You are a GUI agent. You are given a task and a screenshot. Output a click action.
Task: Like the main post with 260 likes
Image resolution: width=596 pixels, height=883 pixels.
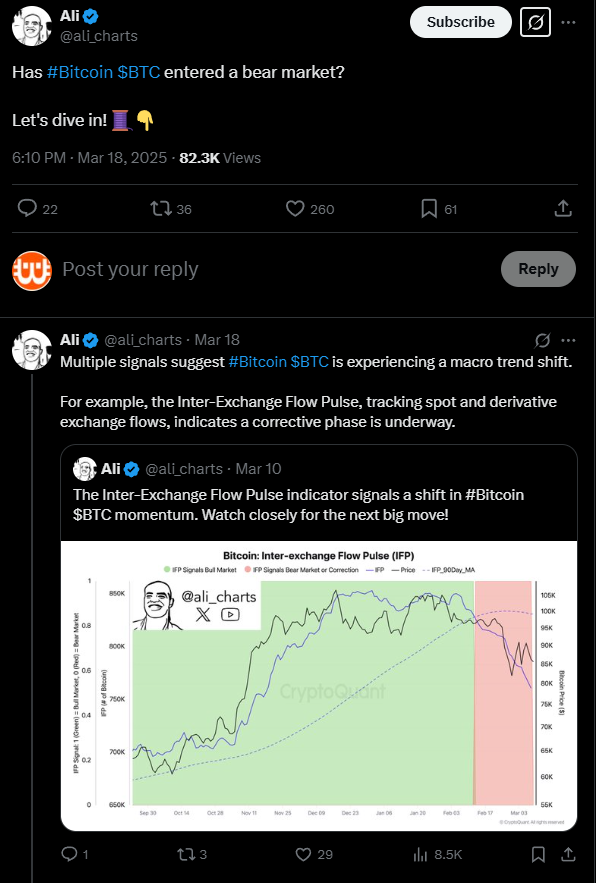pyautogui.click(x=310, y=209)
